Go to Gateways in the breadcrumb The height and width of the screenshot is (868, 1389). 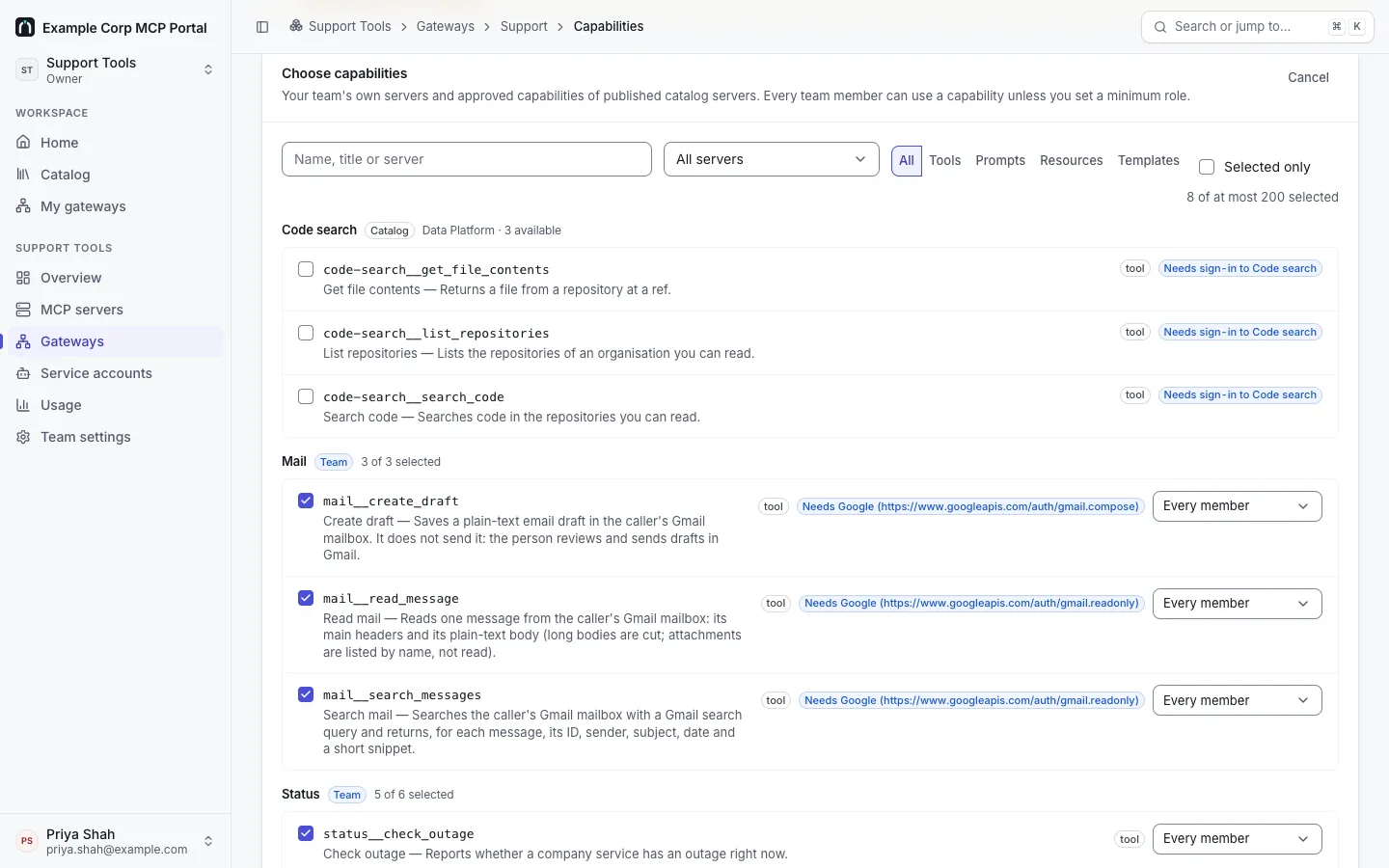click(446, 26)
